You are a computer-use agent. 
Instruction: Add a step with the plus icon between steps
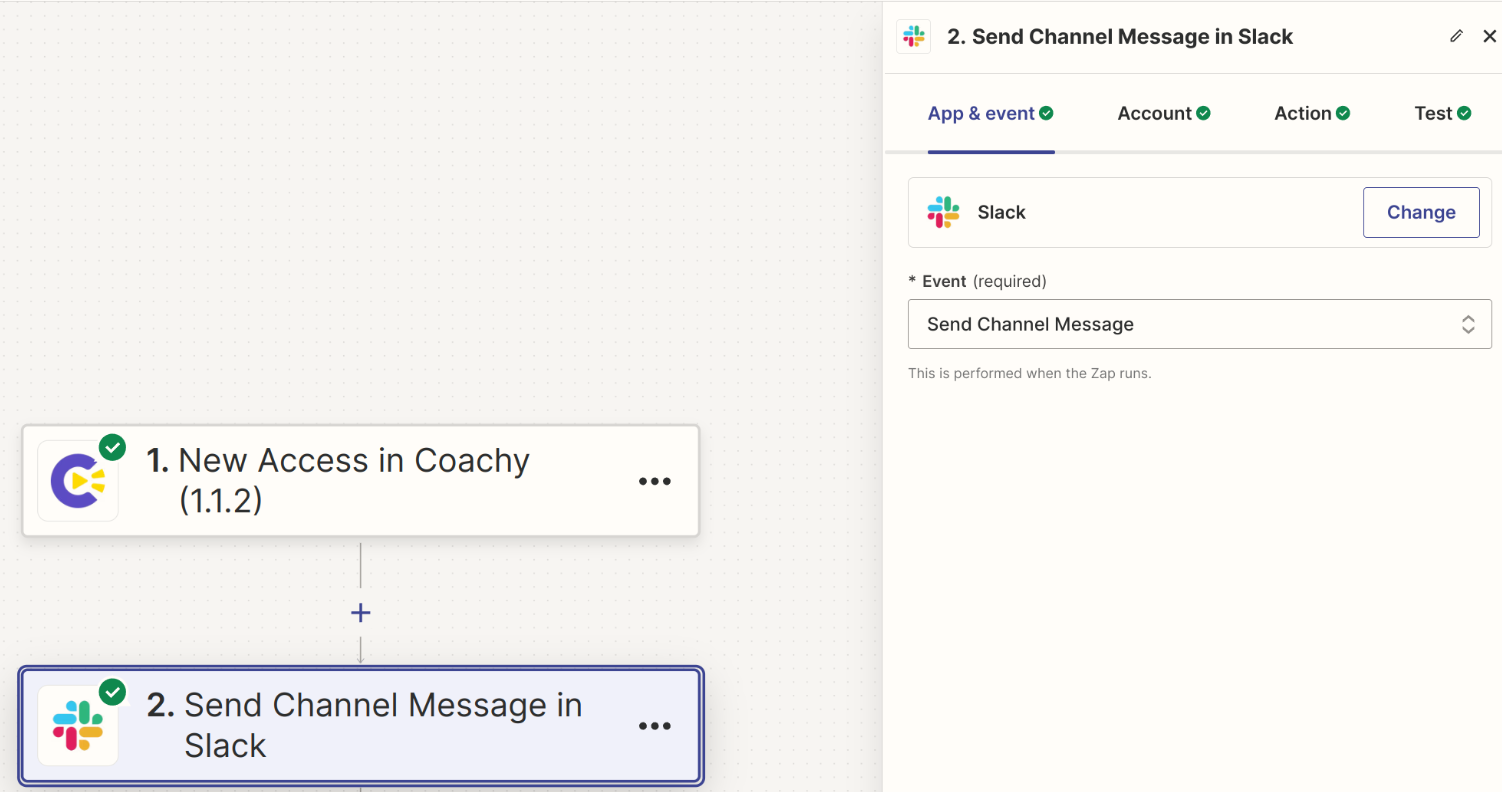tap(361, 613)
